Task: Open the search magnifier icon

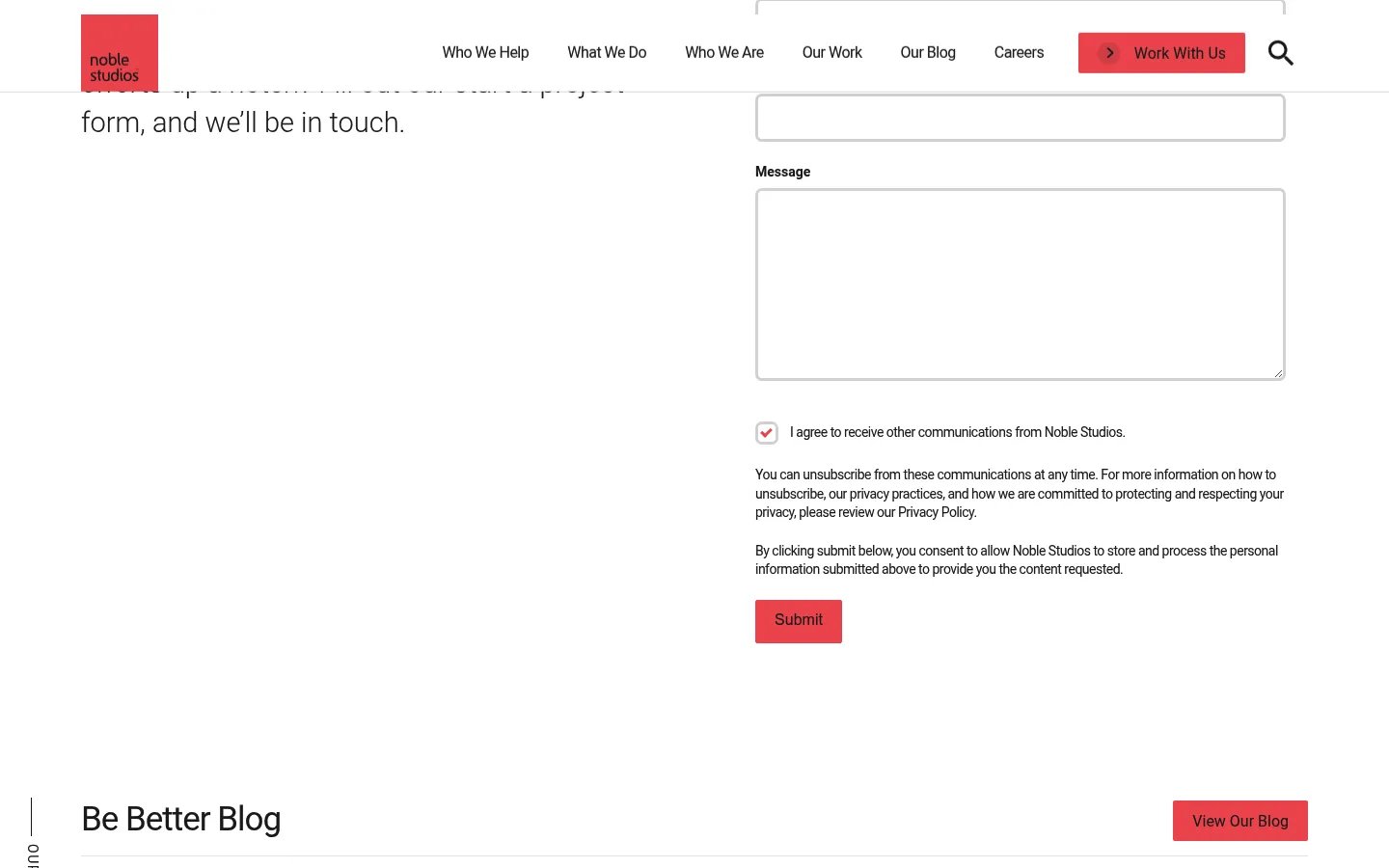Action: pyautogui.click(x=1280, y=53)
